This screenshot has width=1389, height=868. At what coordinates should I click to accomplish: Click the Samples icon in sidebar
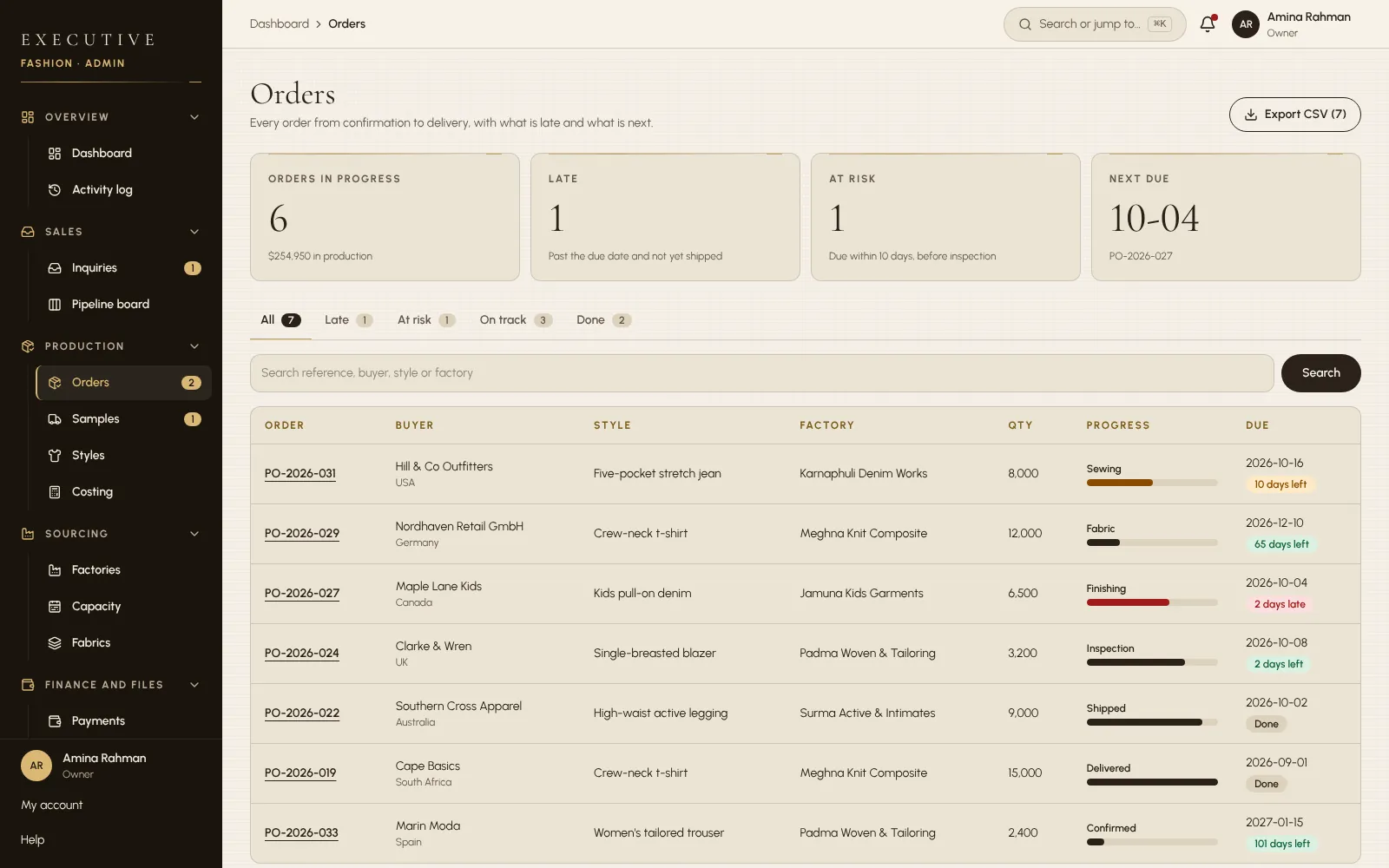point(55,419)
